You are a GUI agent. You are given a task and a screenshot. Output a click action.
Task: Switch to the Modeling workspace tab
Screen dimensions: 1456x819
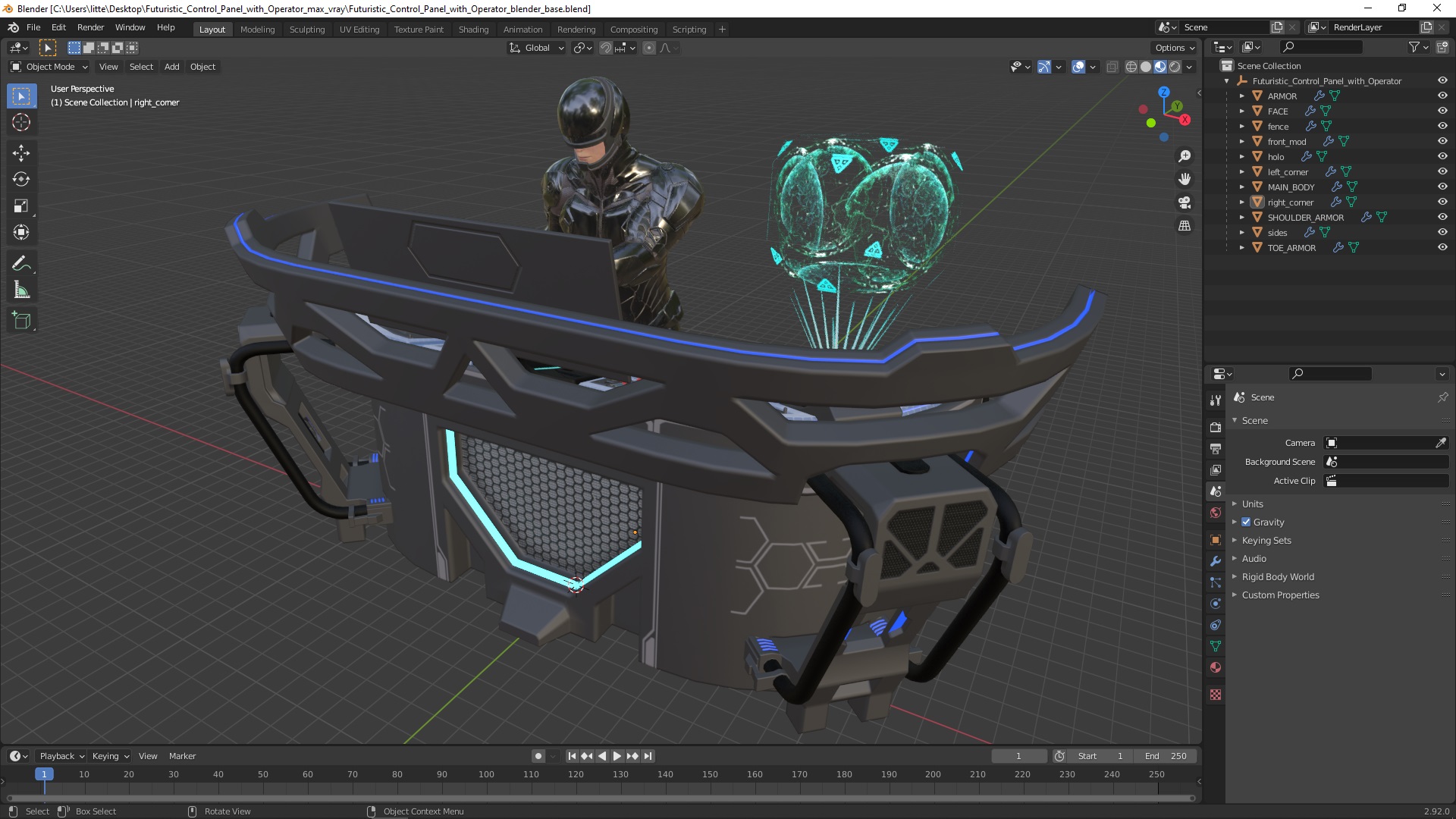(x=257, y=30)
